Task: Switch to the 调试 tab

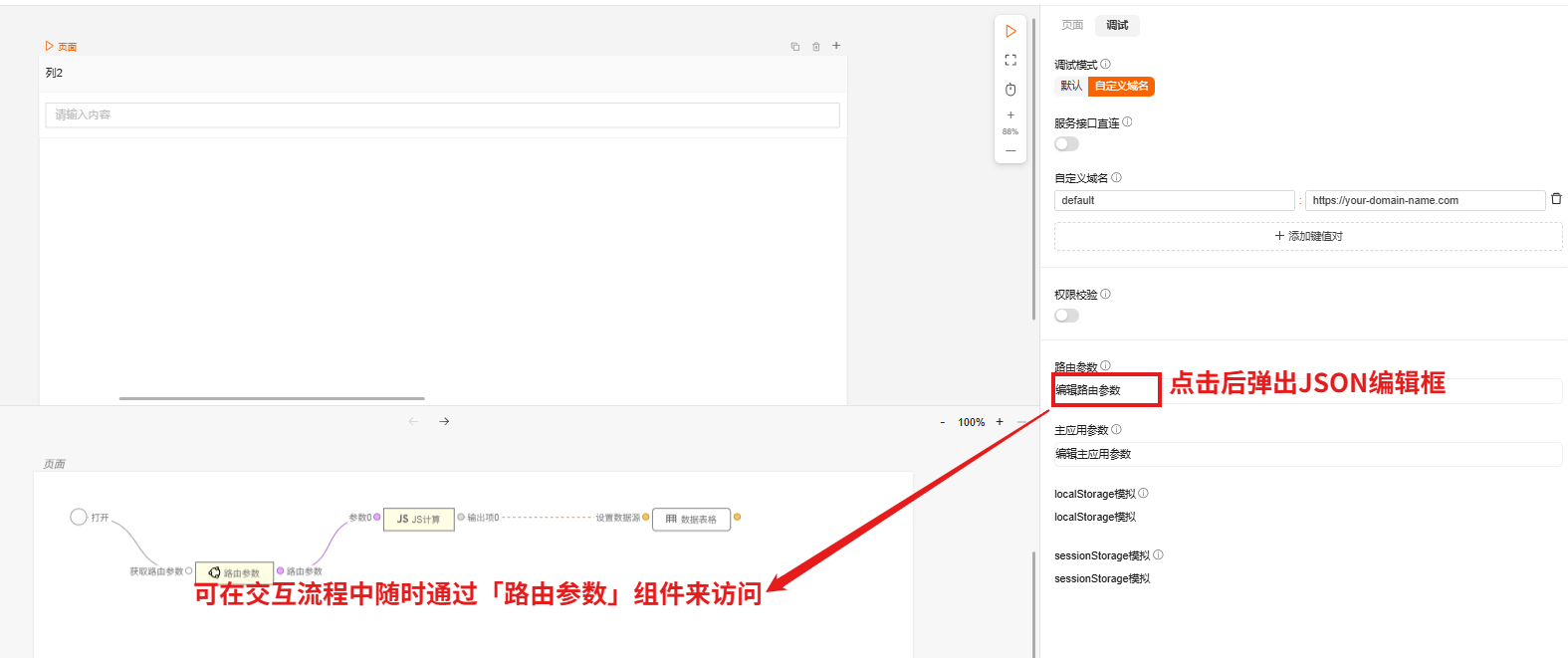Action: coord(1117,25)
